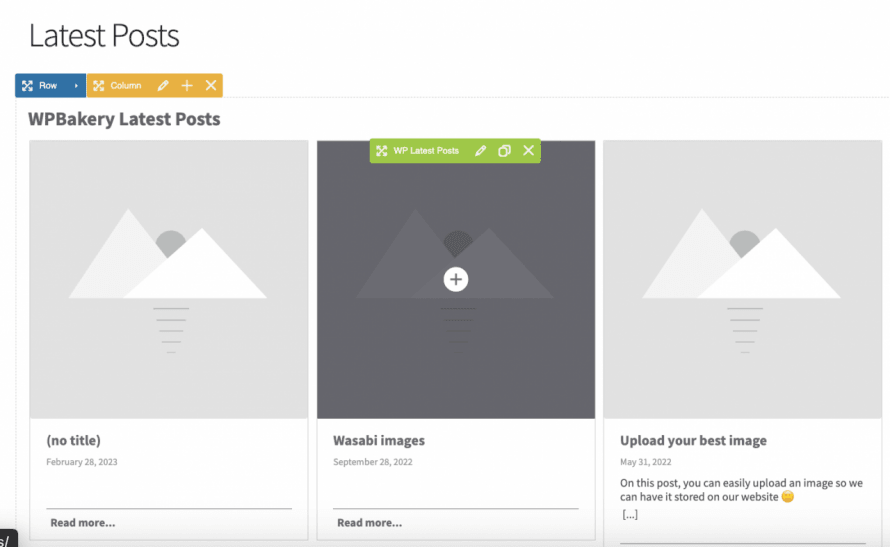Clone the WP Latest Posts element
This screenshot has height=547, width=890.
coord(504,151)
